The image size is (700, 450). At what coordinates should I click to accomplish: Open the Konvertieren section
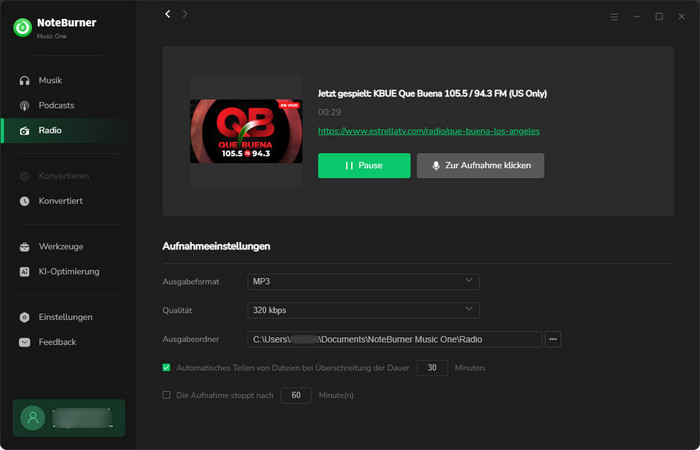tap(69, 176)
